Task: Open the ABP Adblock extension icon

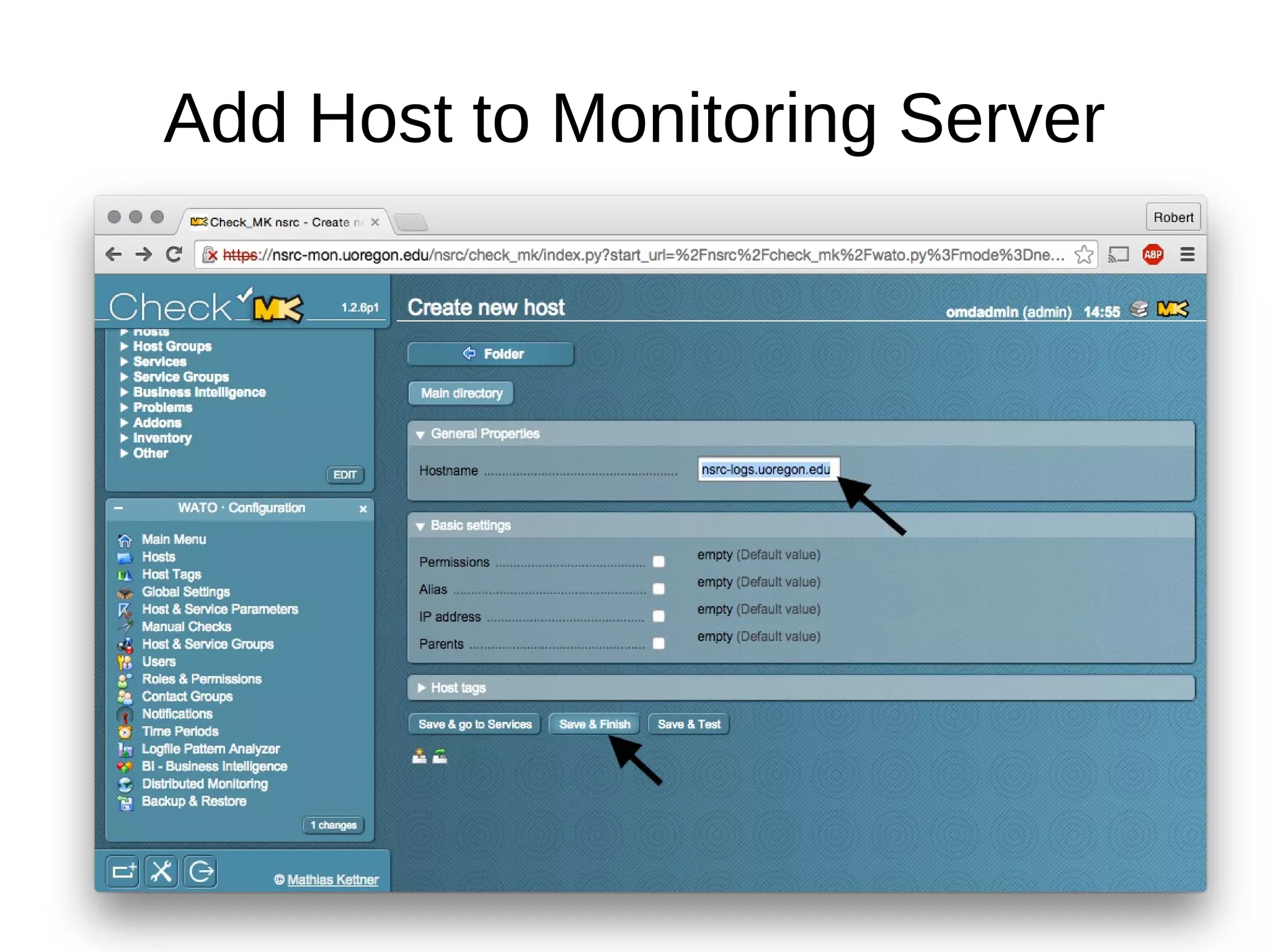Action: pyautogui.click(x=1153, y=254)
